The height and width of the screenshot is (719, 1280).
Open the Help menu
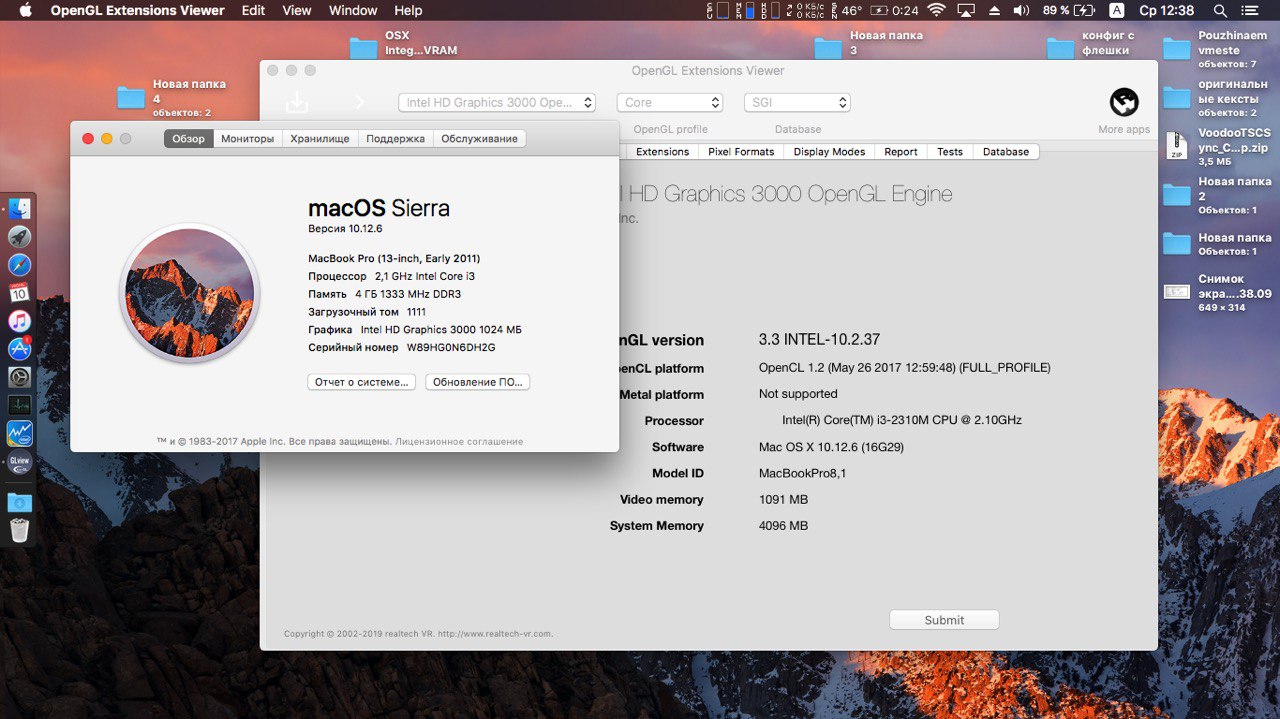point(408,10)
